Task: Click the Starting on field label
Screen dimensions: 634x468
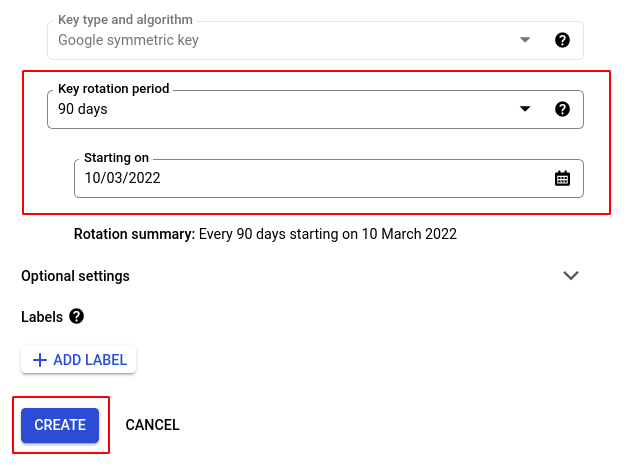Action: 116,158
